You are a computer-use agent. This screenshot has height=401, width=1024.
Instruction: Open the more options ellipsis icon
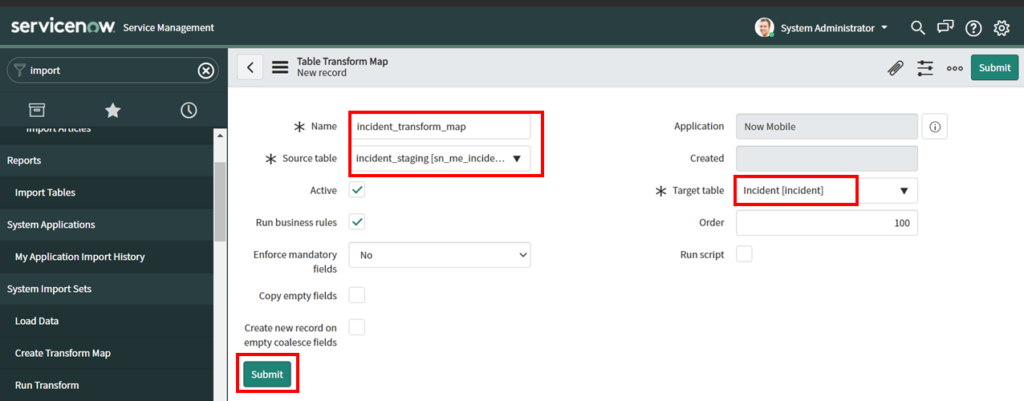pos(954,68)
